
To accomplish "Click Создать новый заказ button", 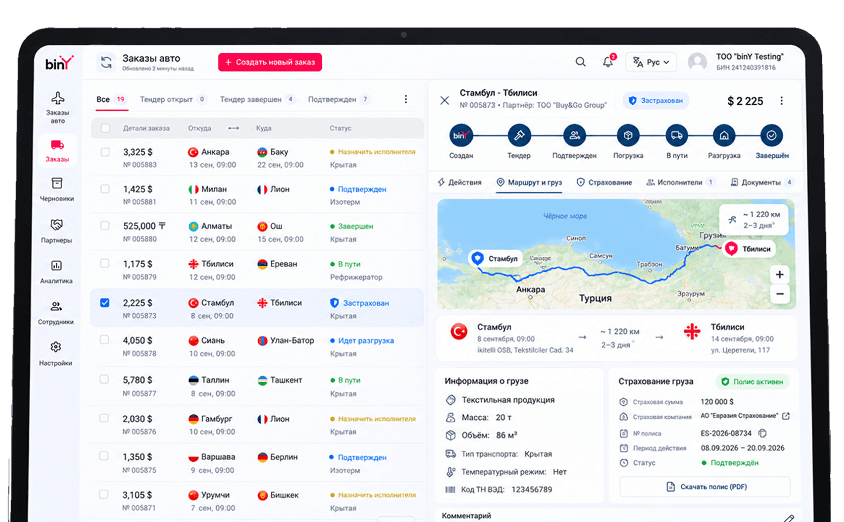I will click(270, 62).
